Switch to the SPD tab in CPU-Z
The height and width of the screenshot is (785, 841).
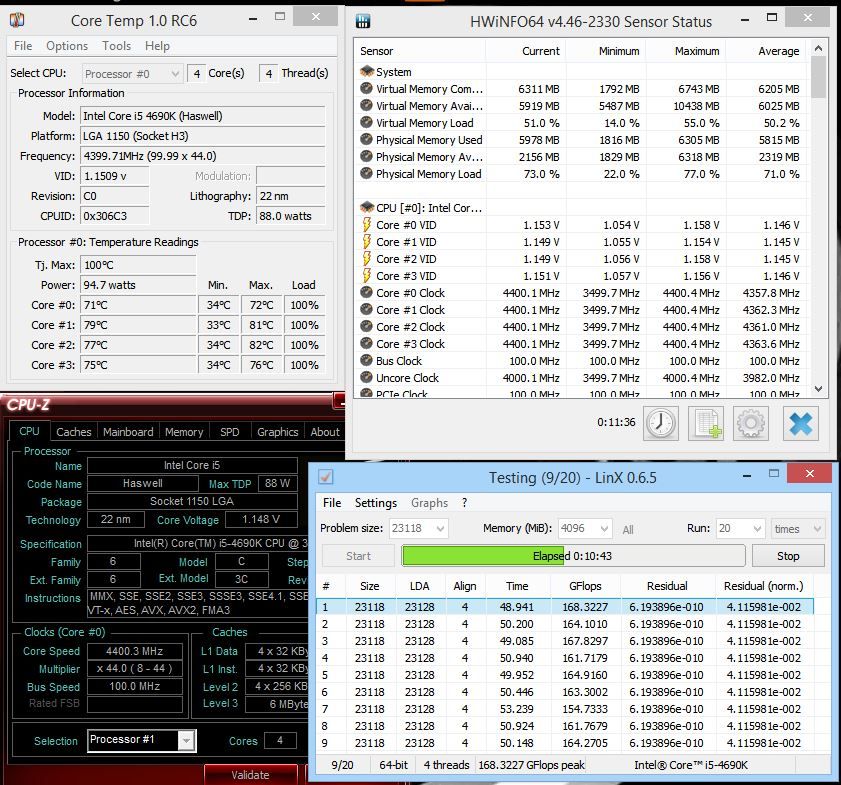click(230, 432)
